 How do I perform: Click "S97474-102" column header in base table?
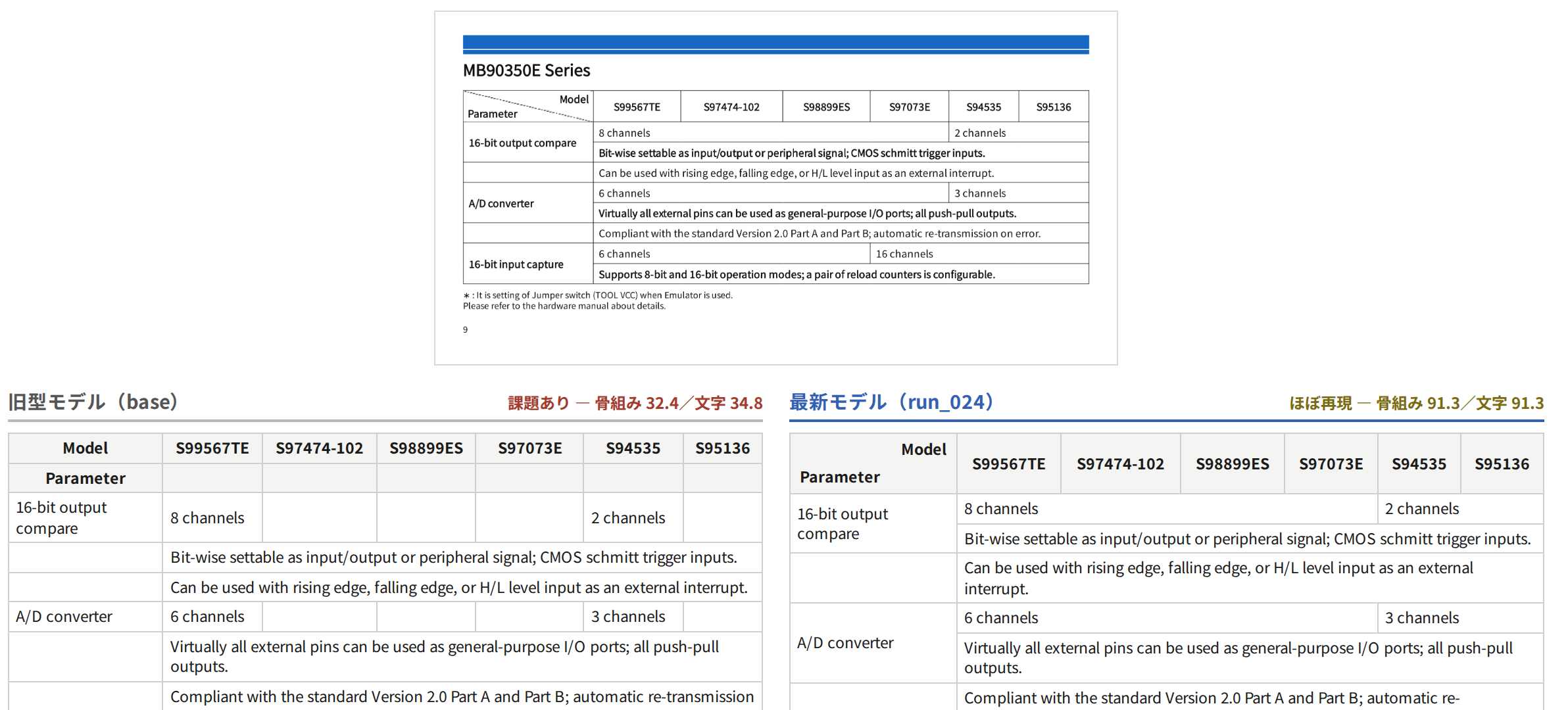coord(320,448)
